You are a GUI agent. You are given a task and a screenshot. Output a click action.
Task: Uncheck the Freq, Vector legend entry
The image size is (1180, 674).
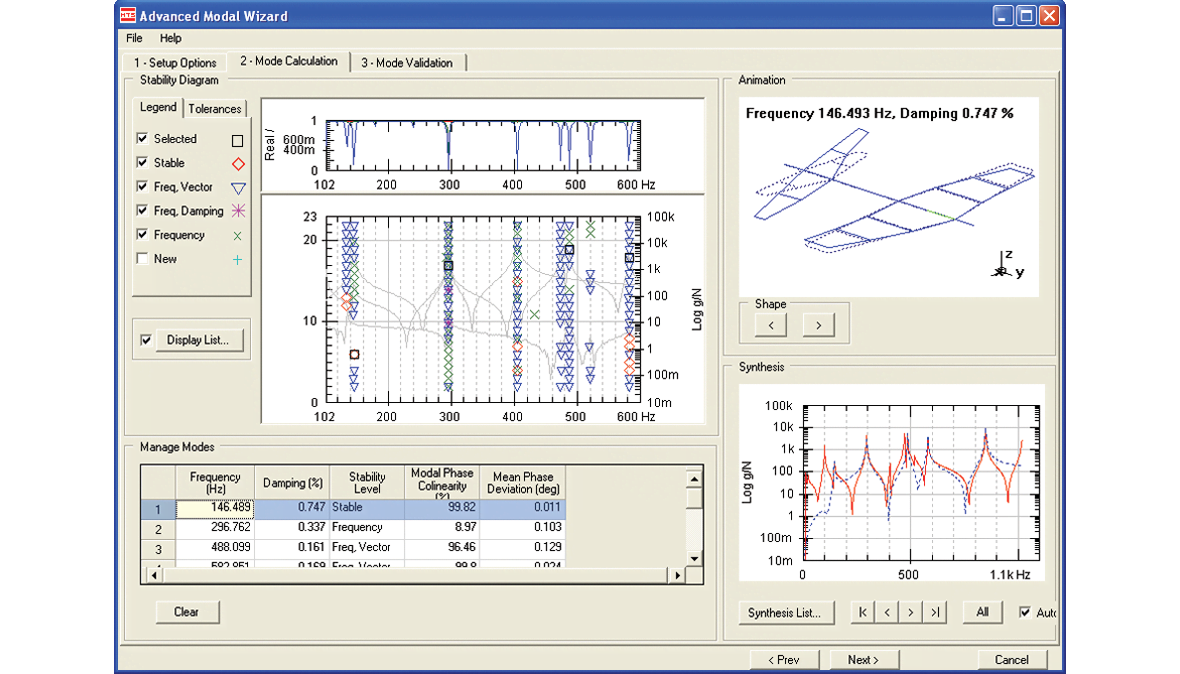(x=143, y=187)
